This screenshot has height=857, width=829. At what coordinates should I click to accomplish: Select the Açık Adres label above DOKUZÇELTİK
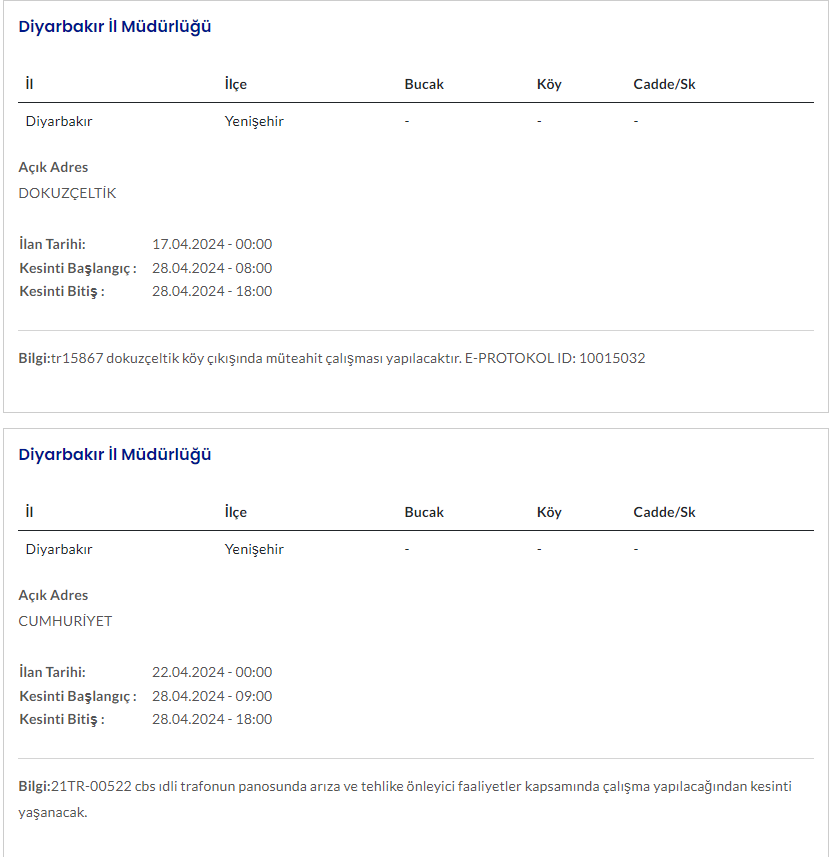pos(53,167)
